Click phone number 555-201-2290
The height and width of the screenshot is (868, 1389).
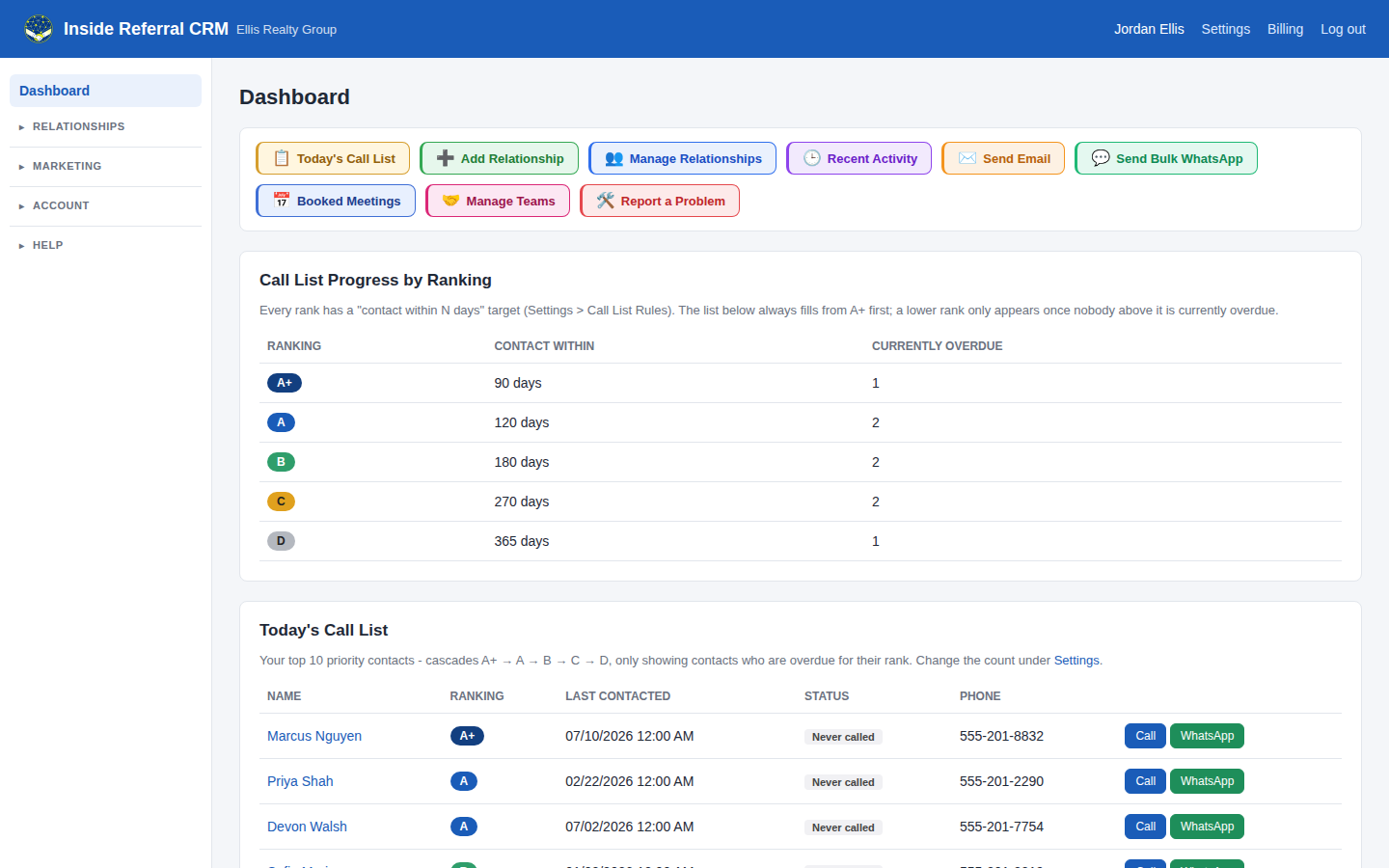(x=1001, y=781)
